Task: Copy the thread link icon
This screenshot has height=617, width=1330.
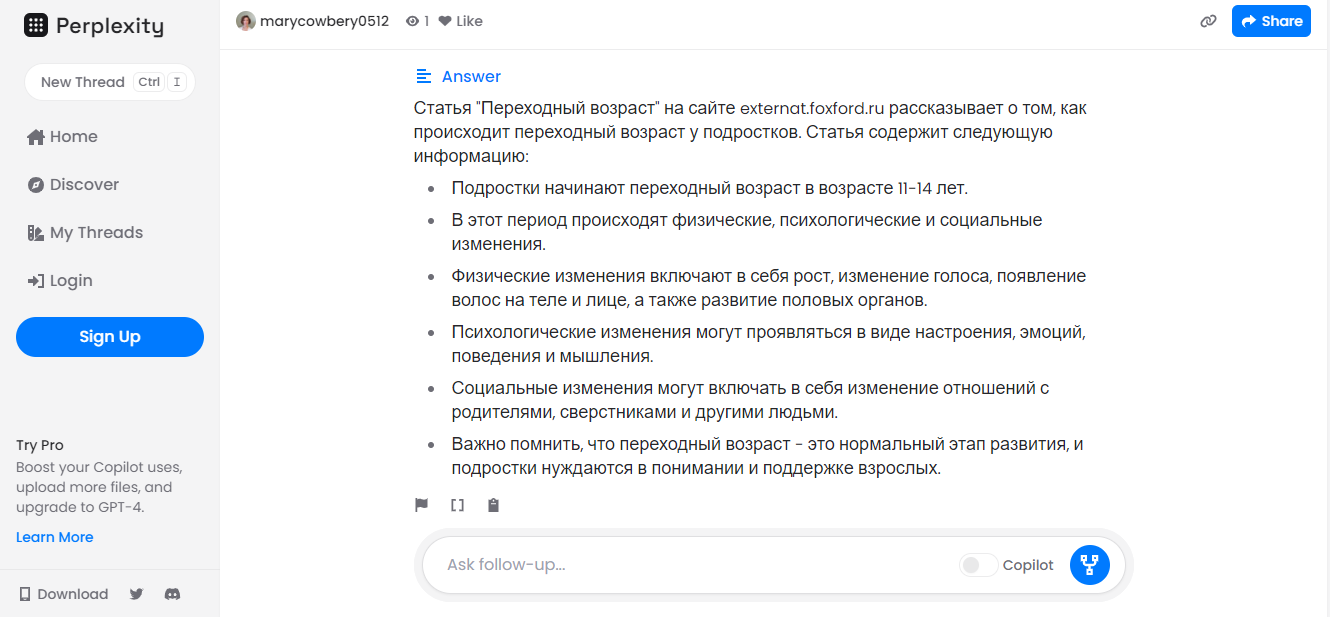Action: point(1208,20)
